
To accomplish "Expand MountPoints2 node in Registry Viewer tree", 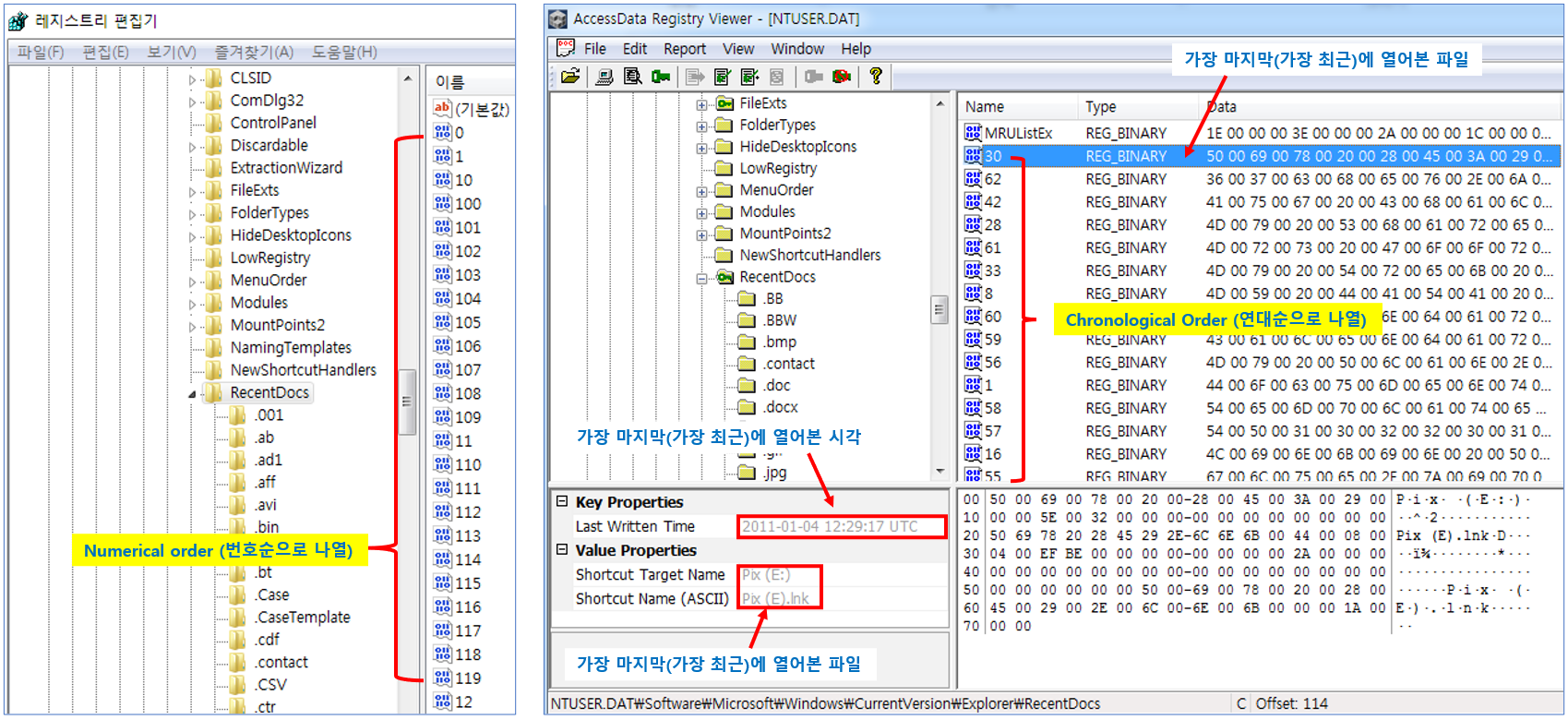I will pos(701,234).
